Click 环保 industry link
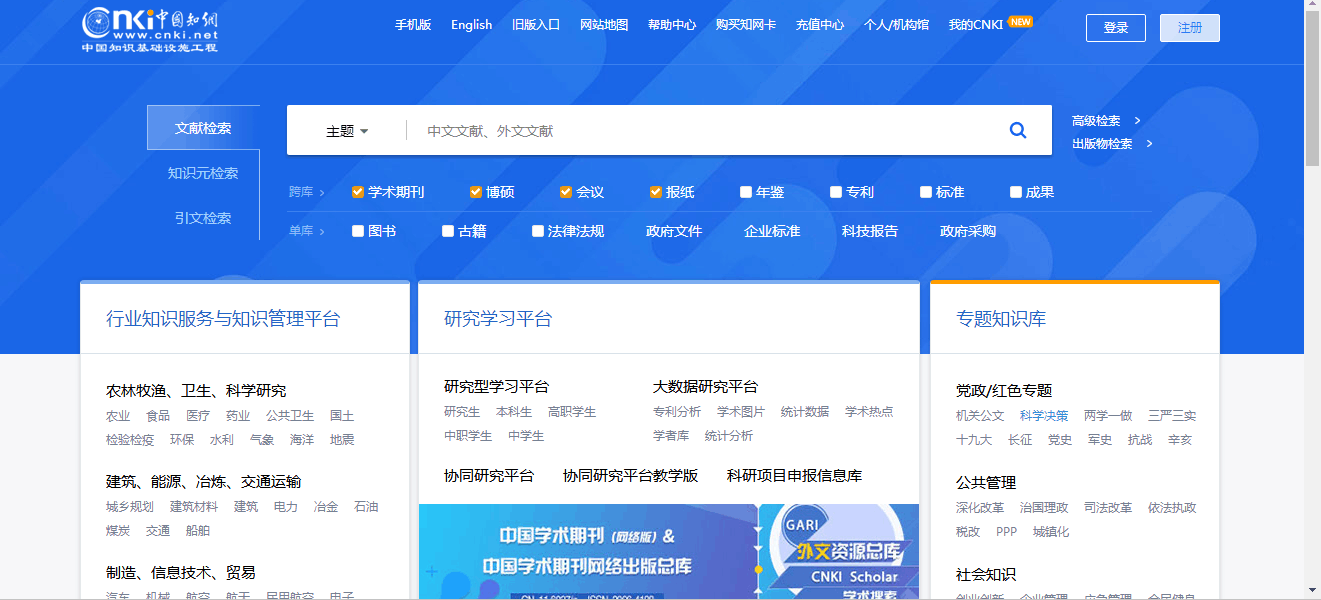The width and height of the screenshot is (1321, 600). point(182,440)
